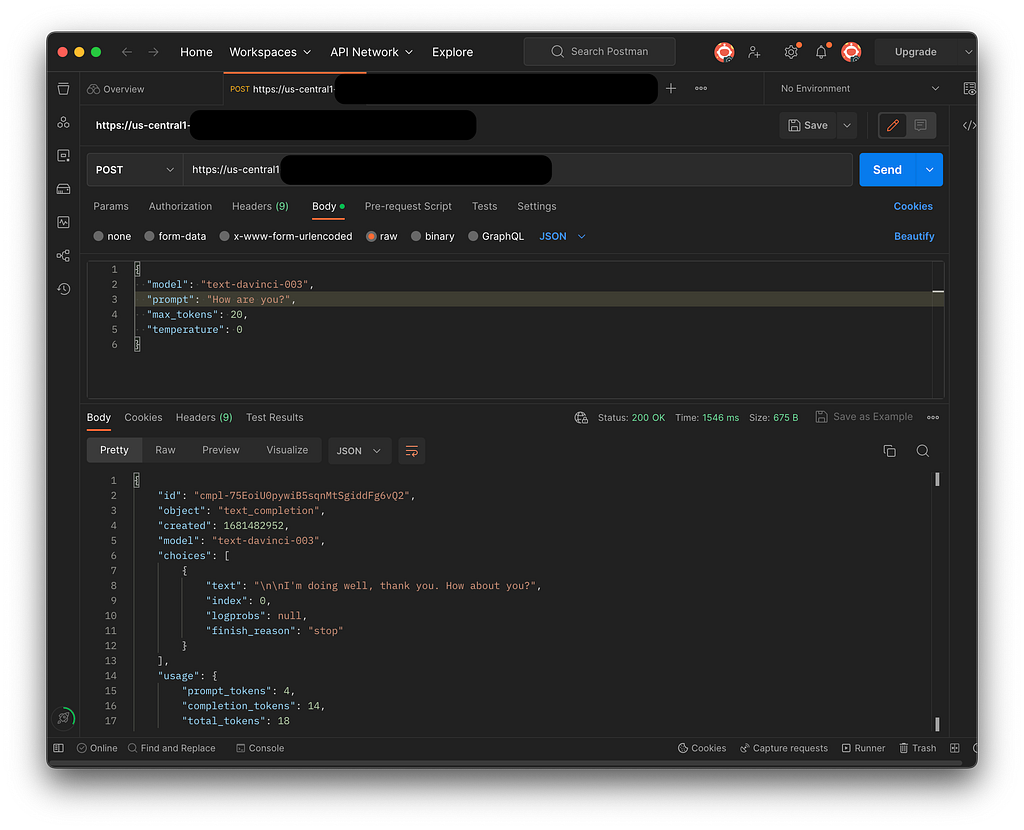This screenshot has width=1024, height=830.
Task: Open Mock Servers icon in the sidebar
Action: 63,189
